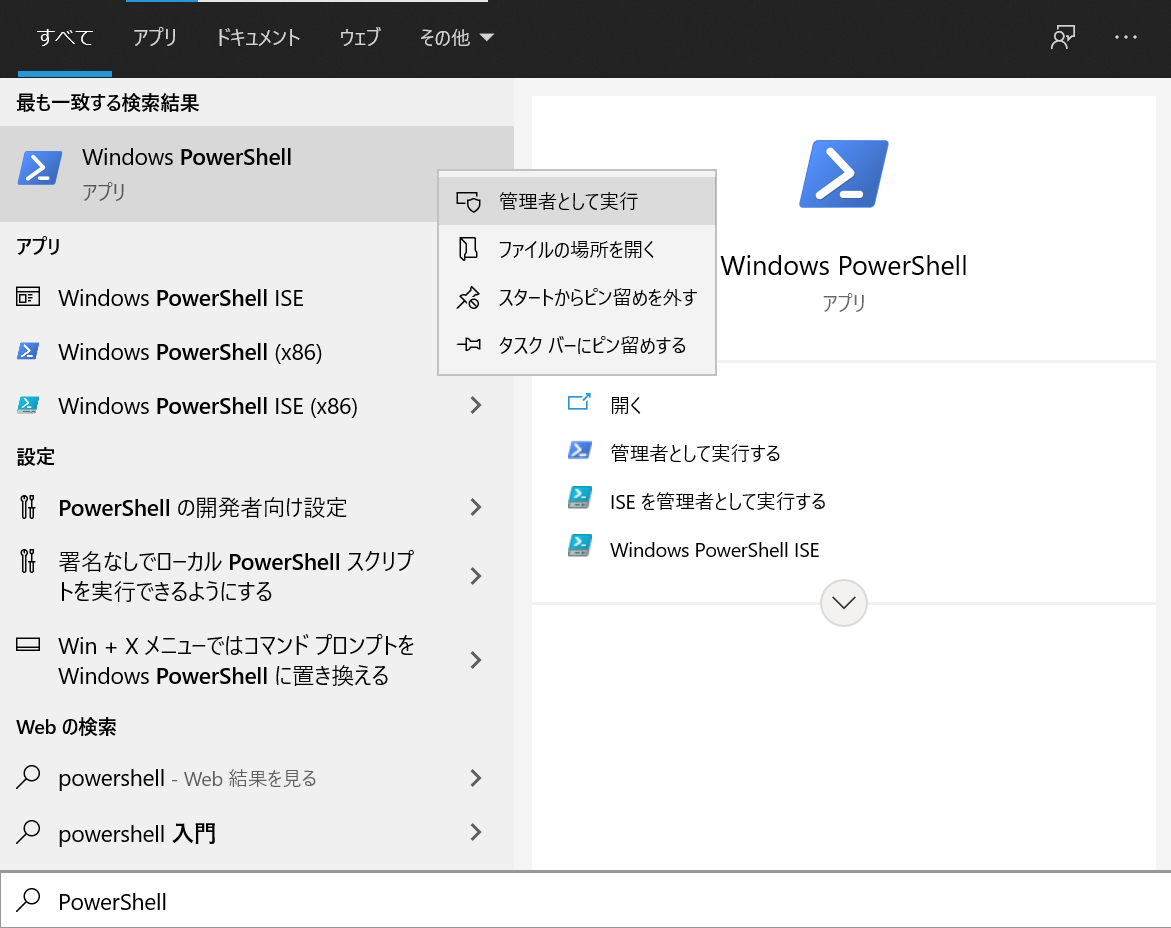
Task: Click the search field containing PowerShell
Action: 586,900
